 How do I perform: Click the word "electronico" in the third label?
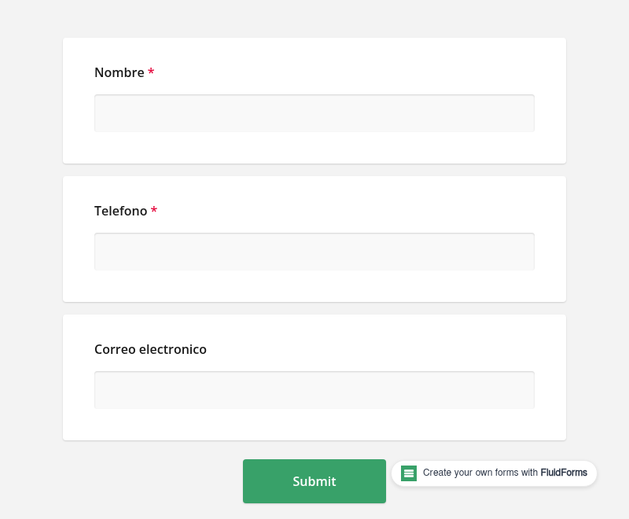click(x=173, y=349)
